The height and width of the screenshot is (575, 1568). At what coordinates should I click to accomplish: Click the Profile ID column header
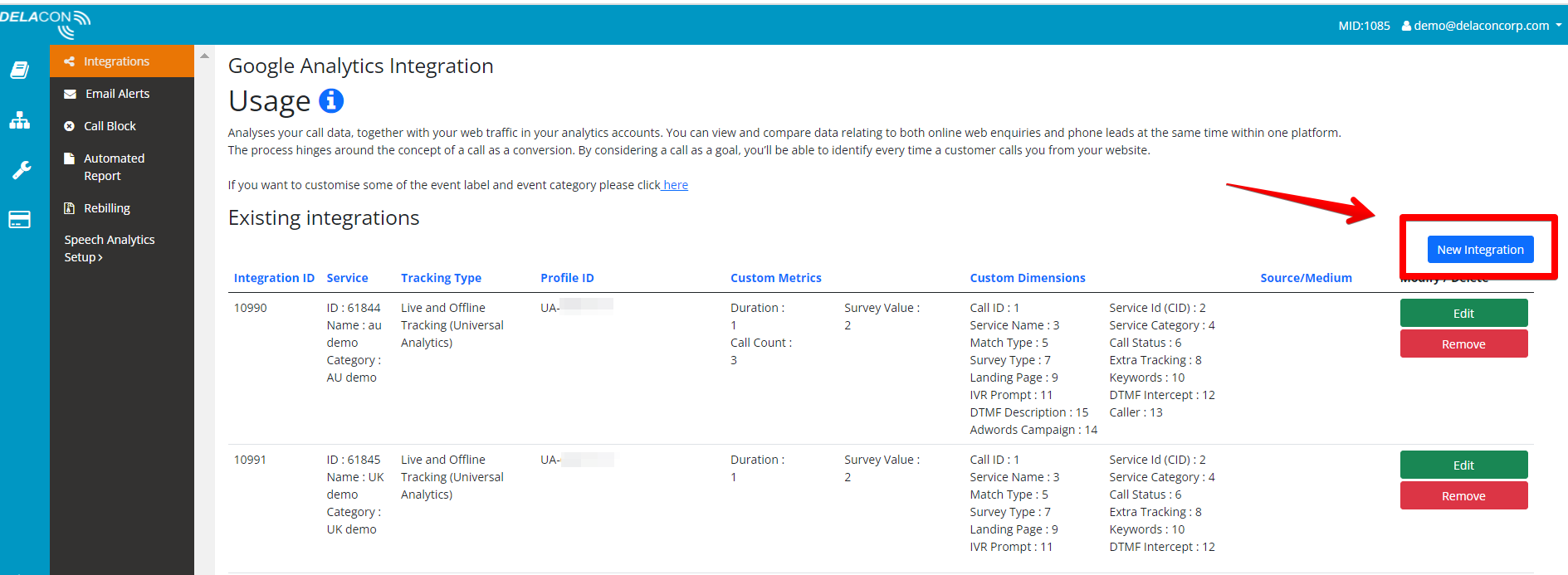click(x=567, y=278)
